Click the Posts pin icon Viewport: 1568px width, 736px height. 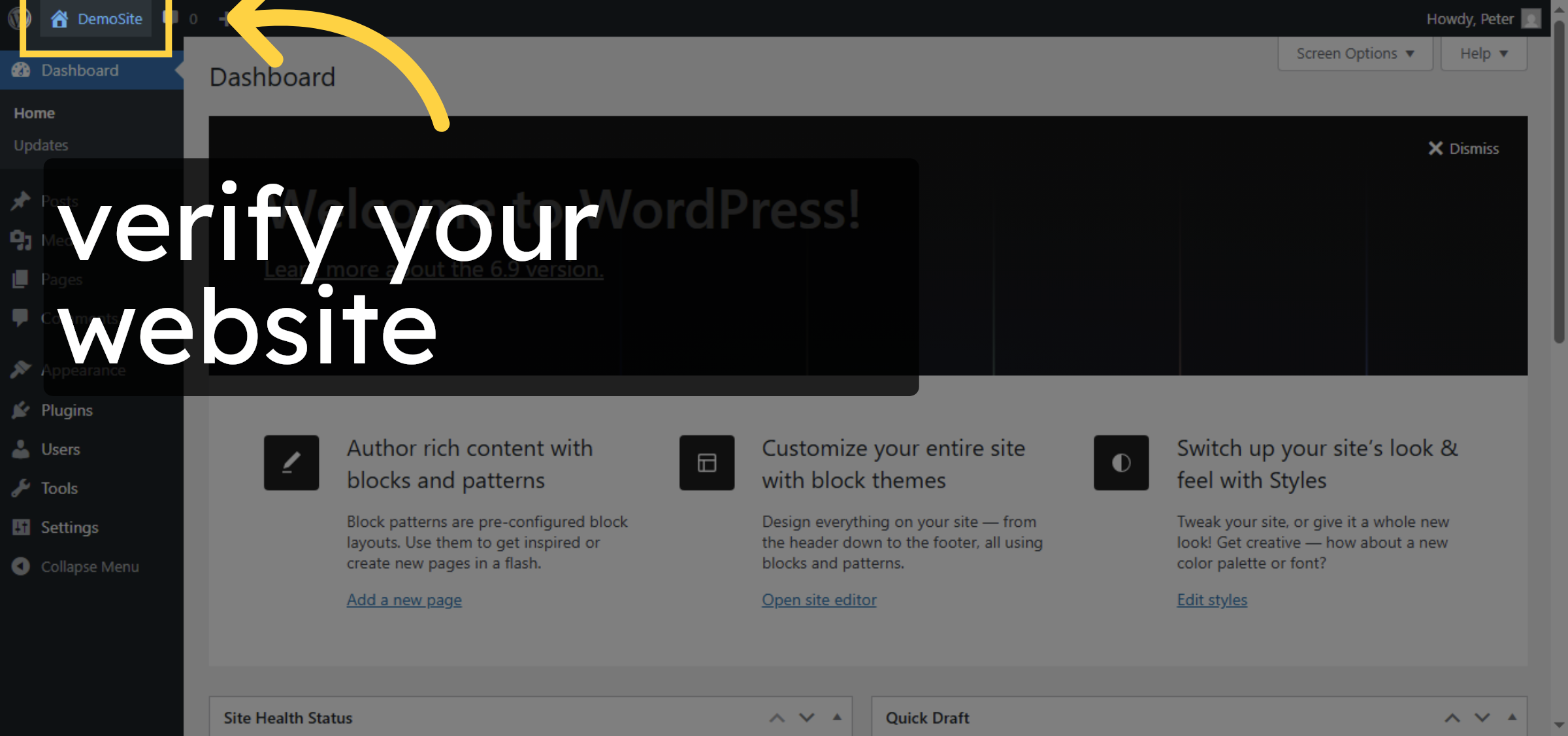[22, 200]
